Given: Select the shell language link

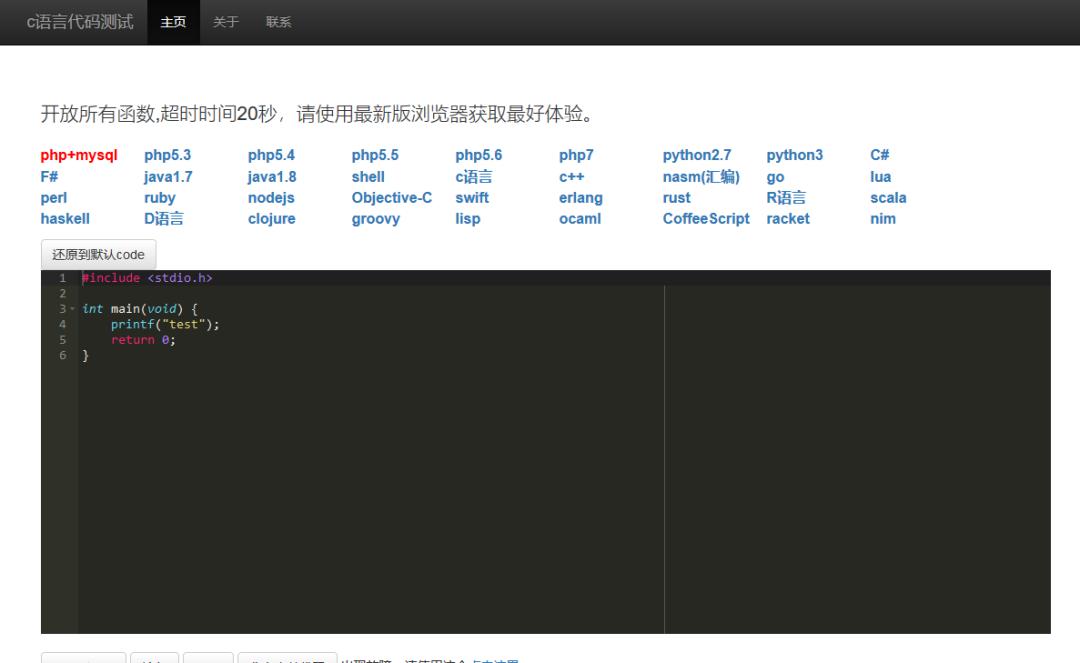Looking at the screenshot, I should coord(368,177).
